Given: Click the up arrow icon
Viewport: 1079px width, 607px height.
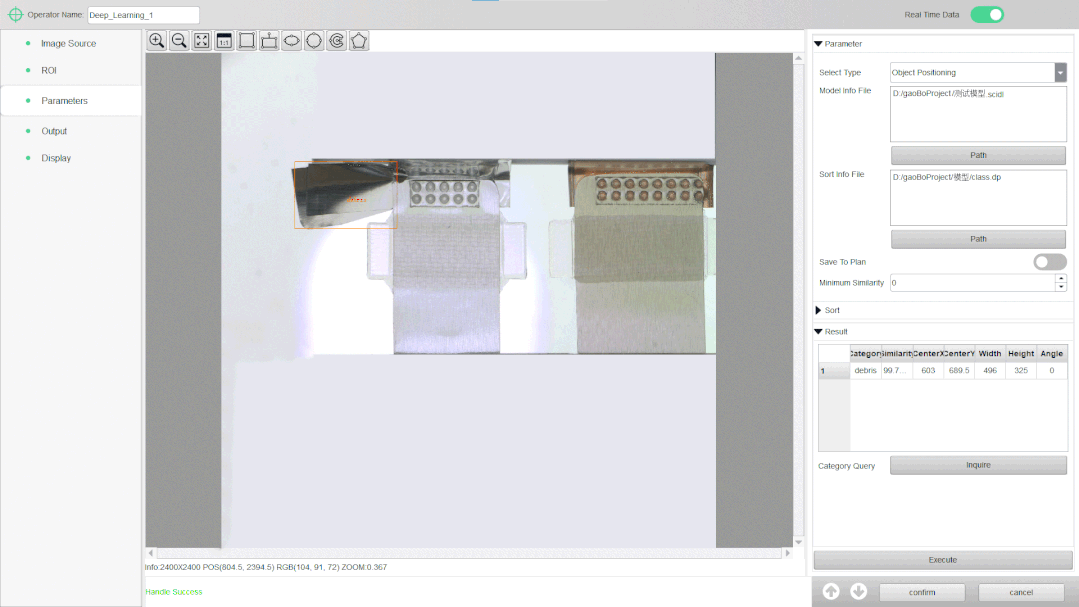Looking at the screenshot, I should [x=831, y=592].
